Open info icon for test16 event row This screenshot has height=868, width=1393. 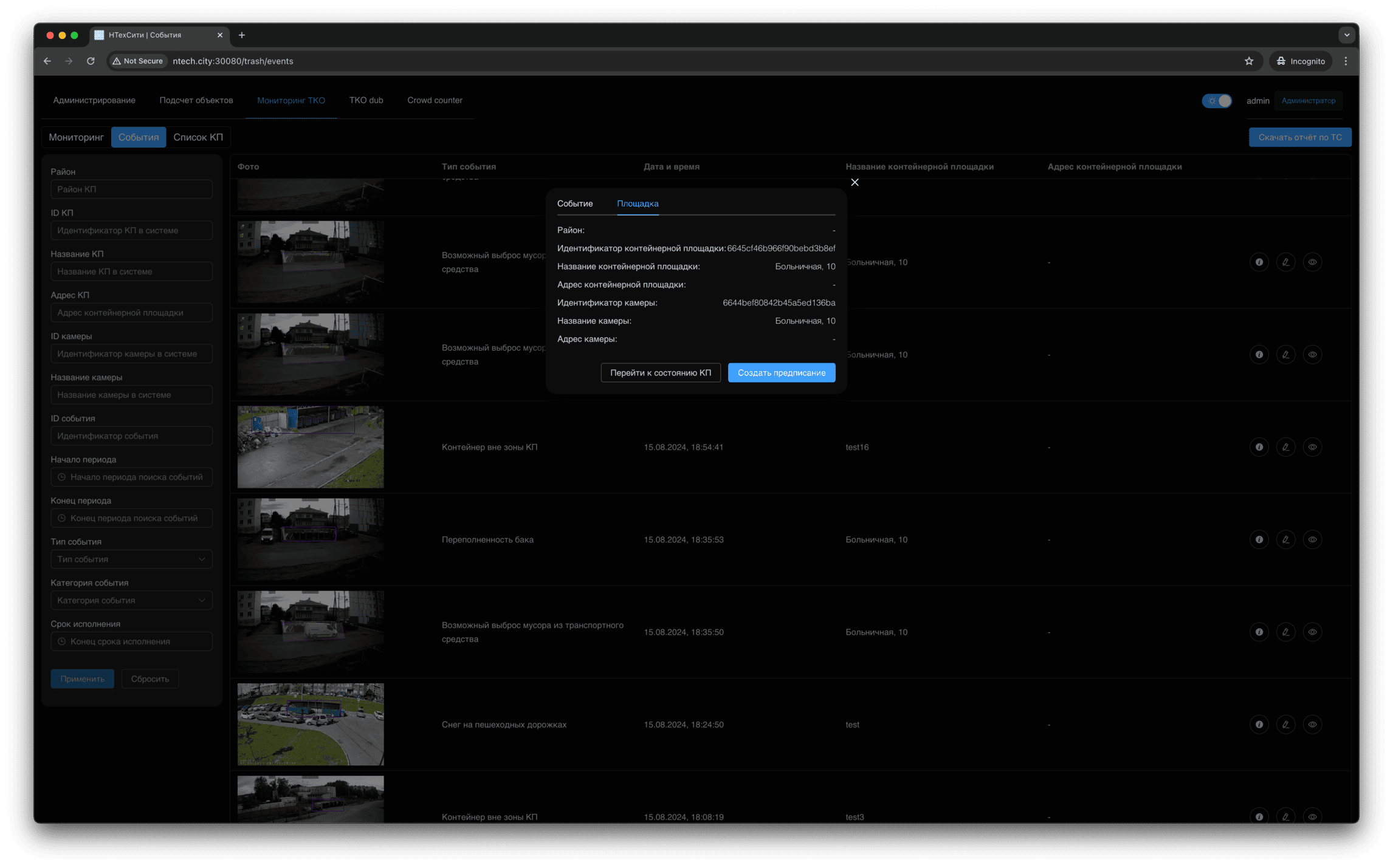pos(1259,447)
